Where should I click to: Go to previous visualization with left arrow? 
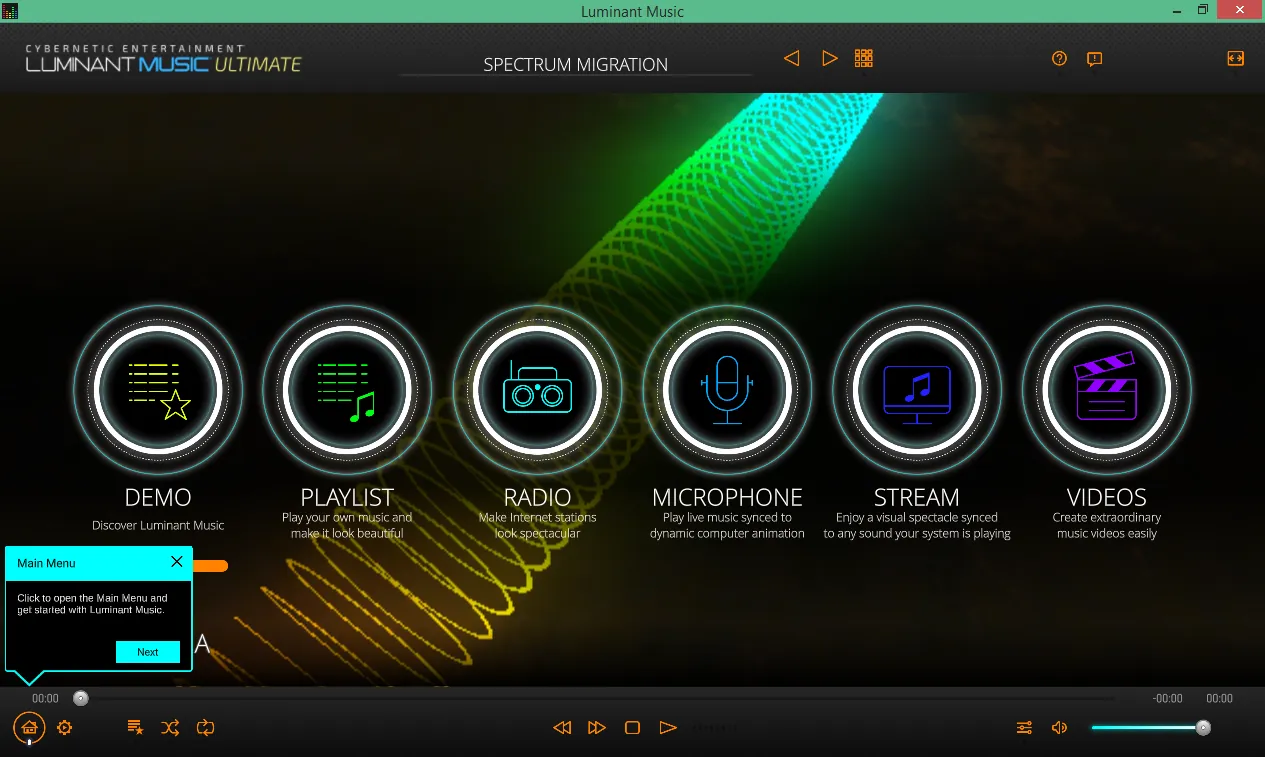click(x=791, y=58)
